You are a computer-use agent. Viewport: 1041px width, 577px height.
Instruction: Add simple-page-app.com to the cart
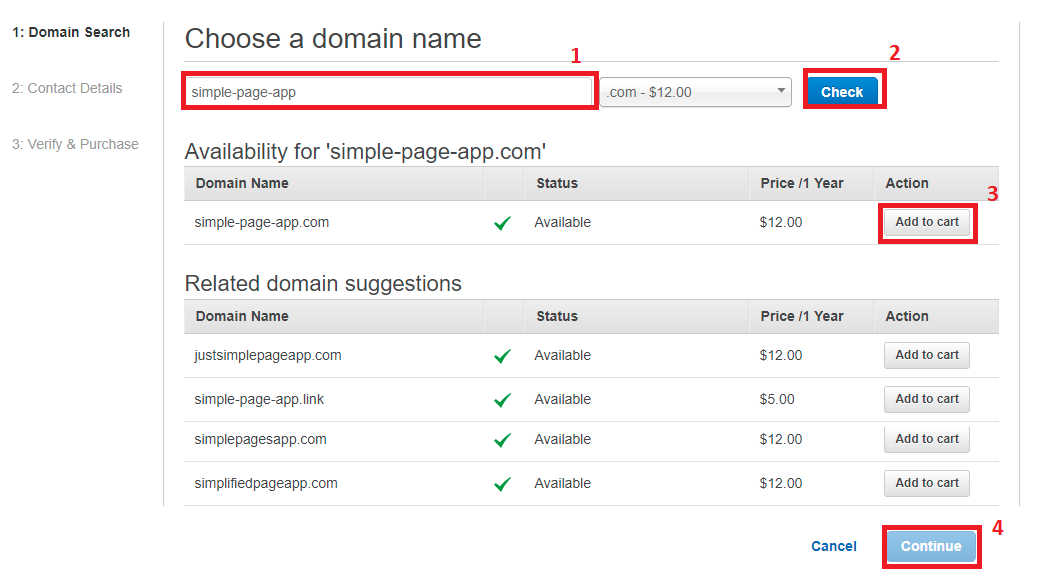tap(926, 222)
